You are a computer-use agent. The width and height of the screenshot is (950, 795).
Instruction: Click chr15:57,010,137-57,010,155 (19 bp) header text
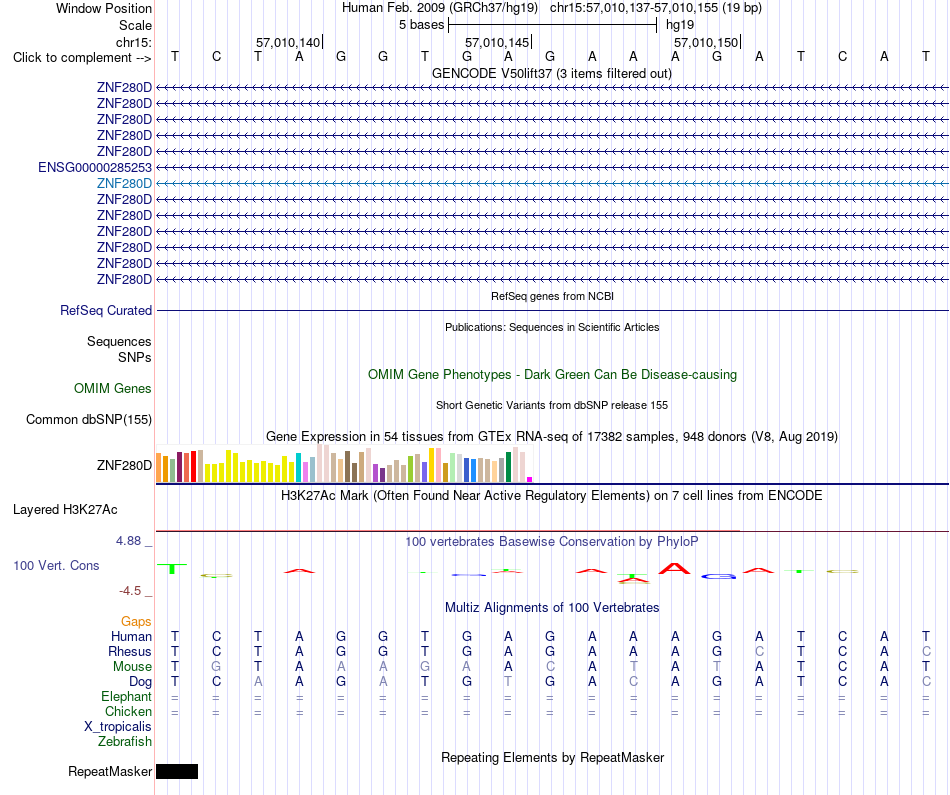(x=656, y=8)
